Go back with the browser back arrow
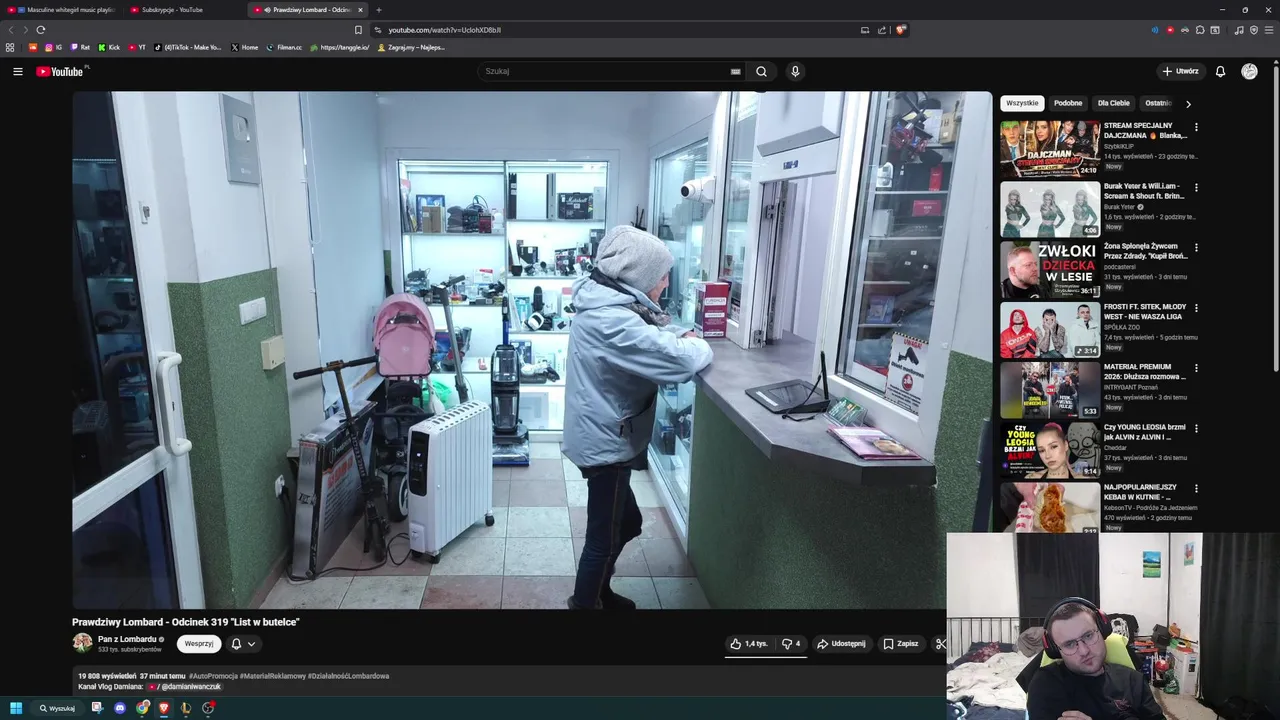The image size is (1280, 720). click(12, 30)
